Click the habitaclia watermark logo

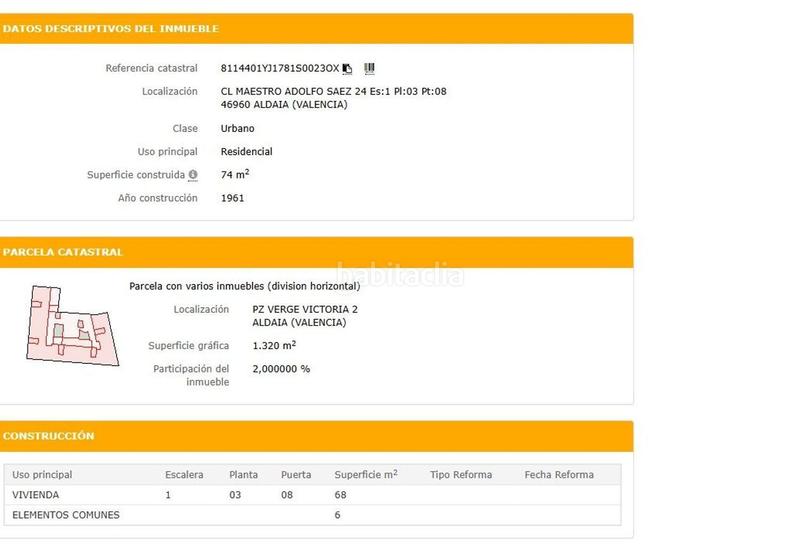pyautogui.click(x=400, y=275)
